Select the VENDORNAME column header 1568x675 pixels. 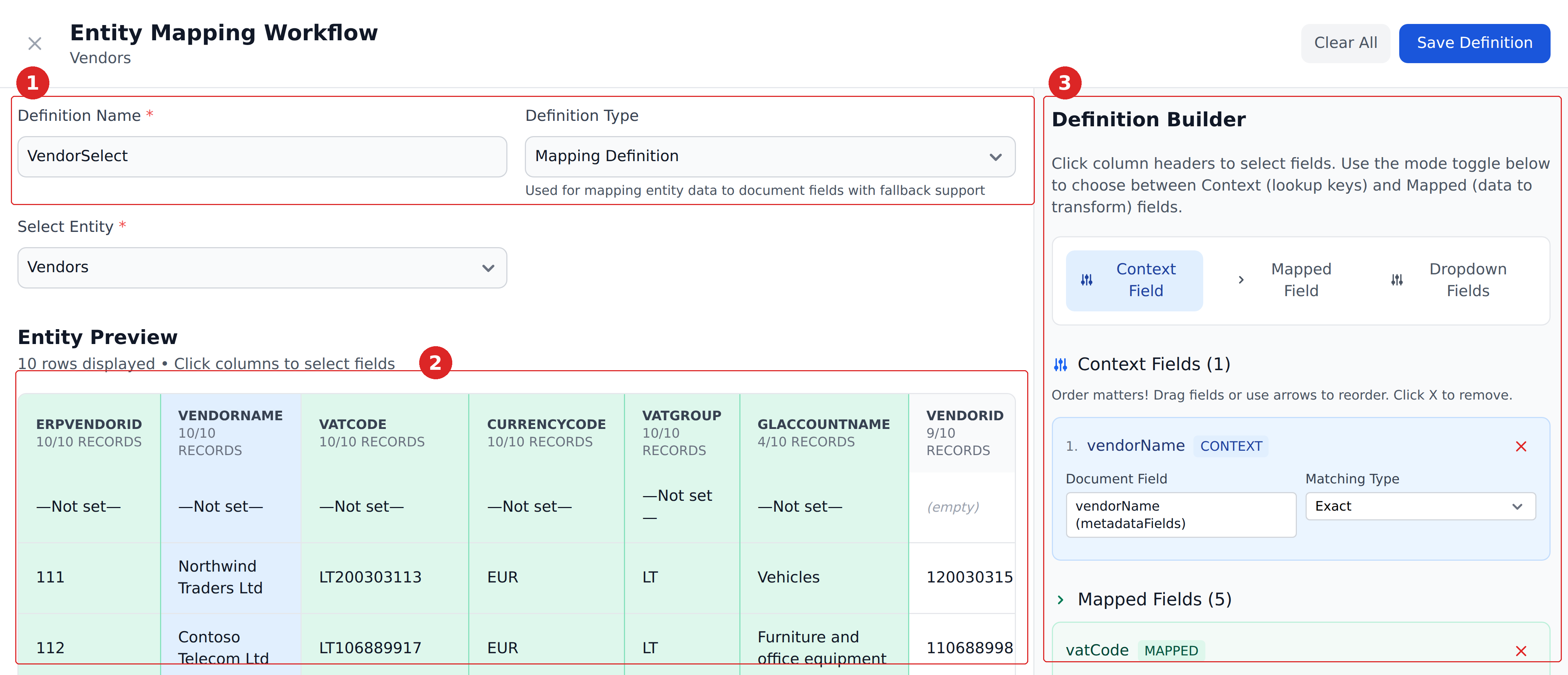(231, 433)
